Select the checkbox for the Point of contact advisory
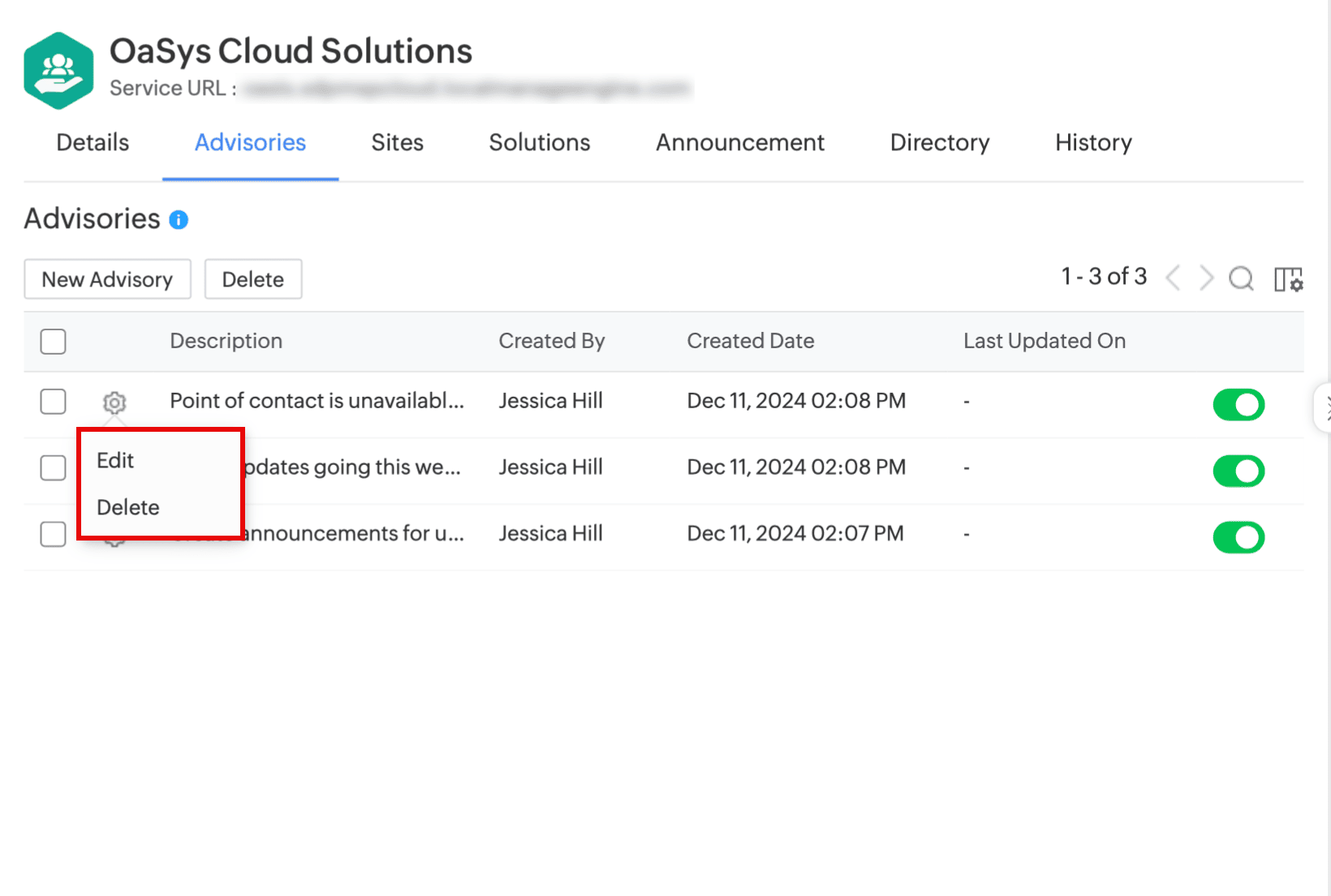 click(x=54, y=402)
